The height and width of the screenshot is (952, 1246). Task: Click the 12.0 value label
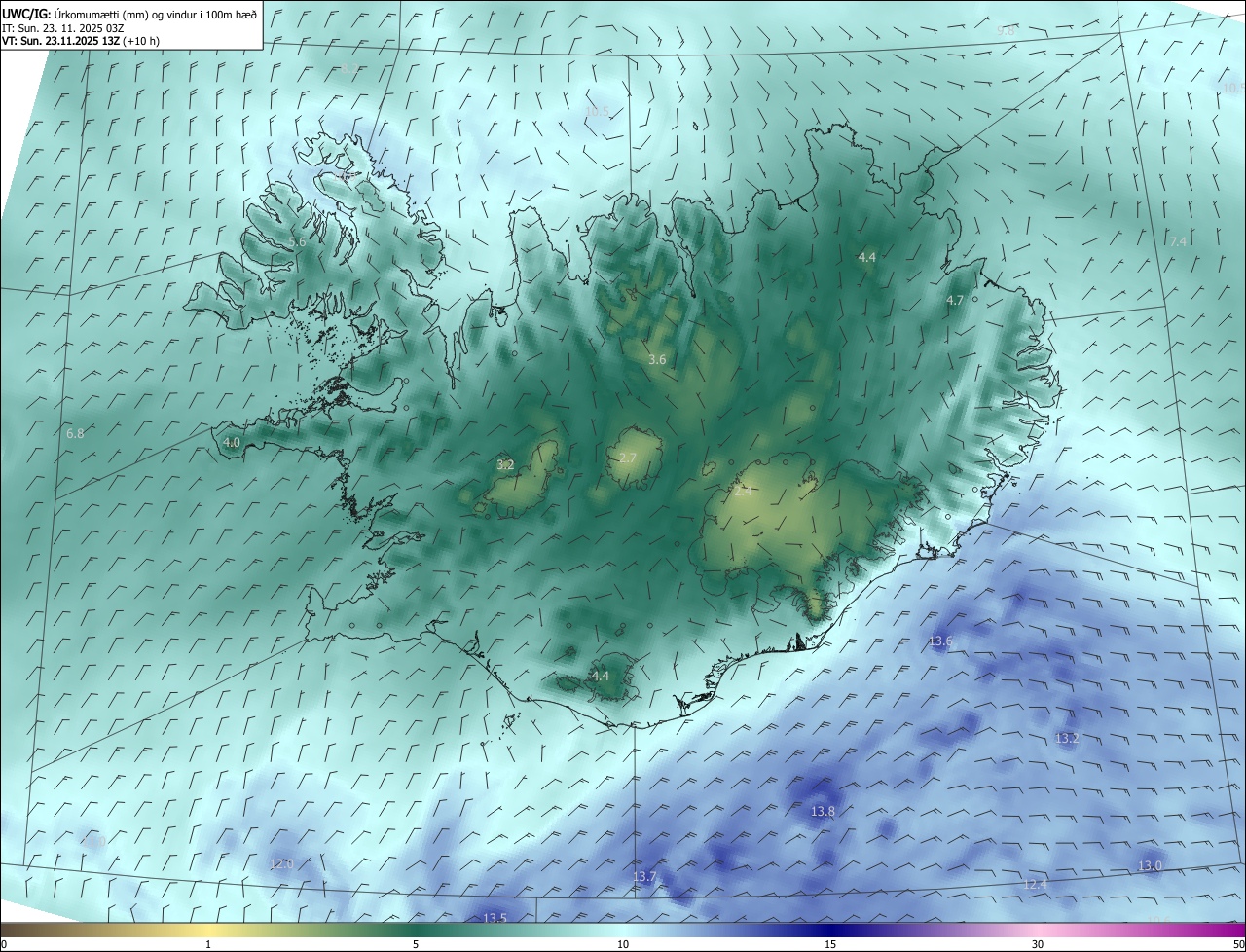pos(281,864)
